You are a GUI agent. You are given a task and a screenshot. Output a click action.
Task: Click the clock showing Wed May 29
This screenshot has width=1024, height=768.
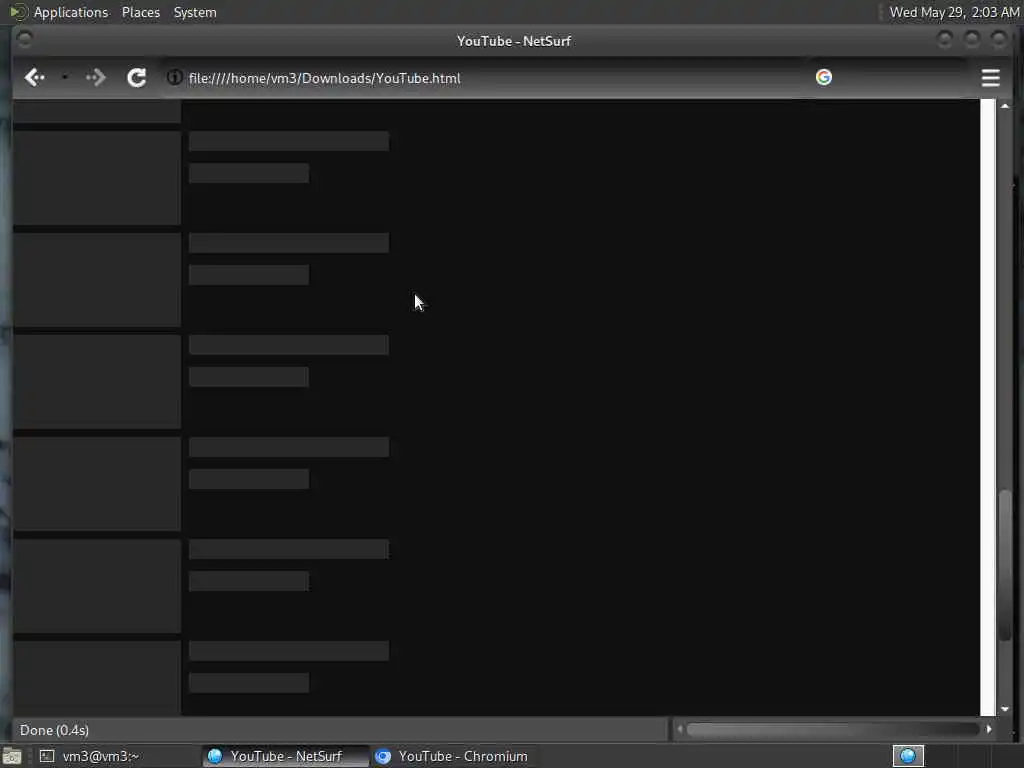pyautogui.click(x=954, y=12)
